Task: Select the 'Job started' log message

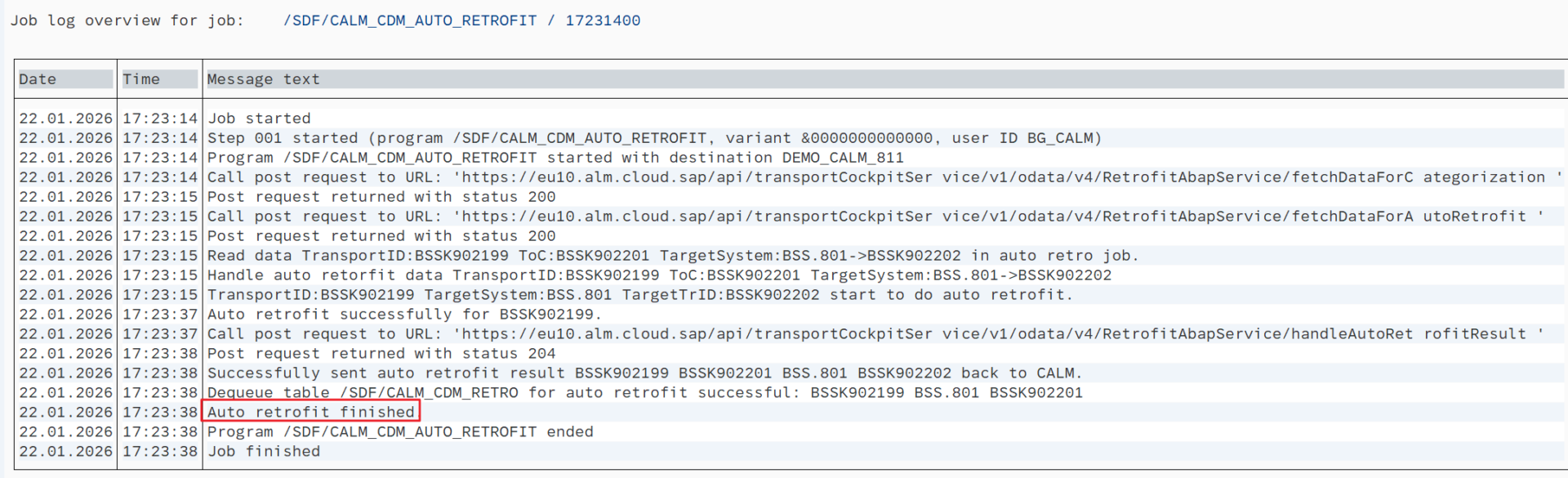Action: pyautogui.click(x=259, y=118)
